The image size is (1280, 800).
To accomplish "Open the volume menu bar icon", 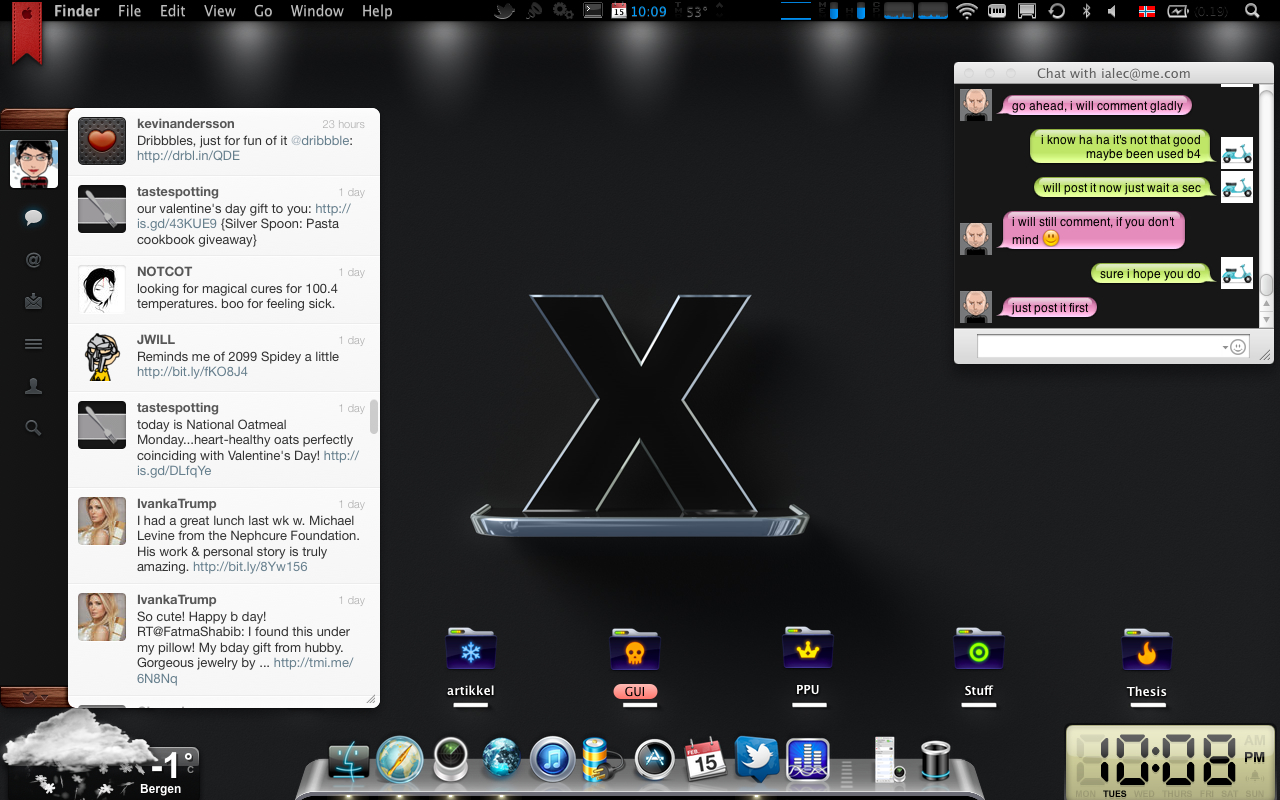I will click(x=1112, y=11).
